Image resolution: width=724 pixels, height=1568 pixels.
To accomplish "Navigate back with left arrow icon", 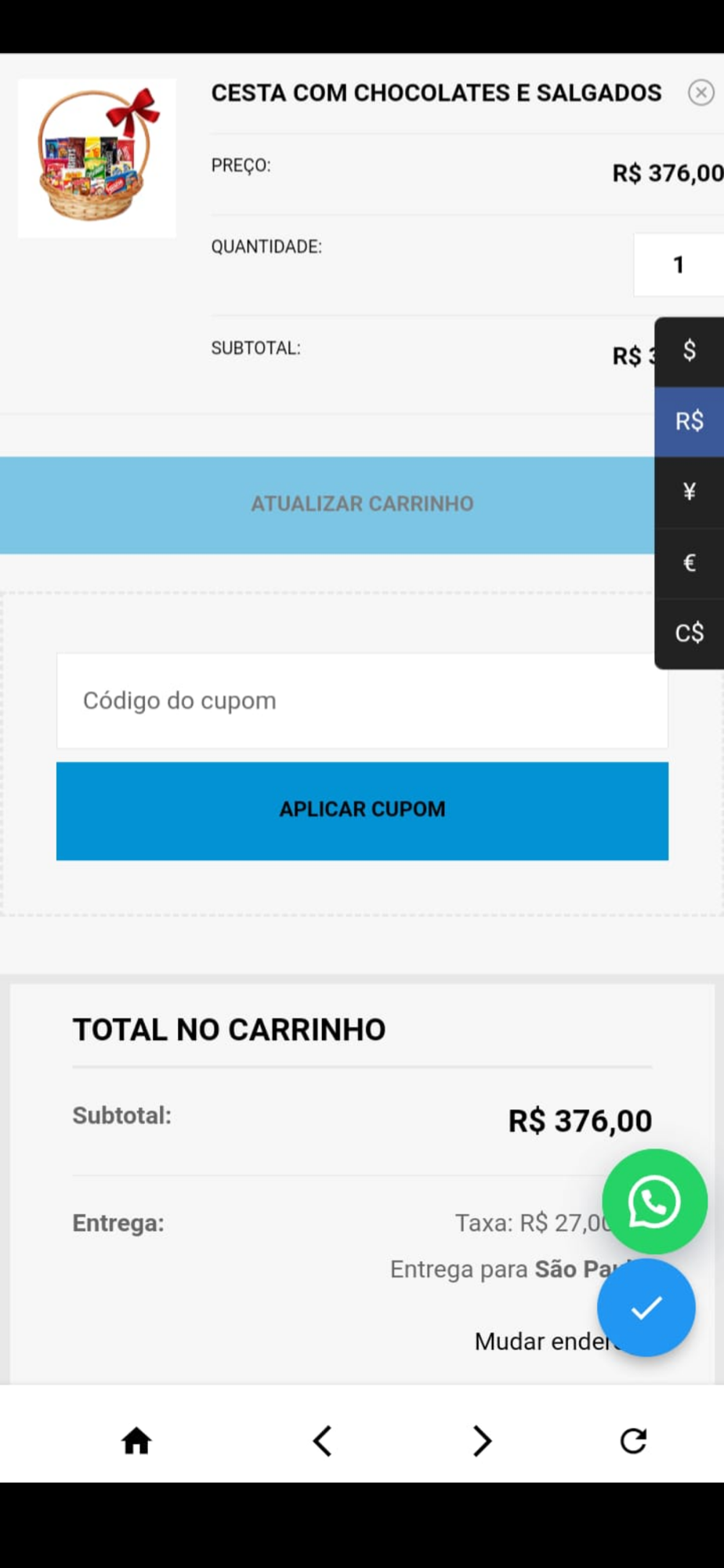I will point(322,1440).
